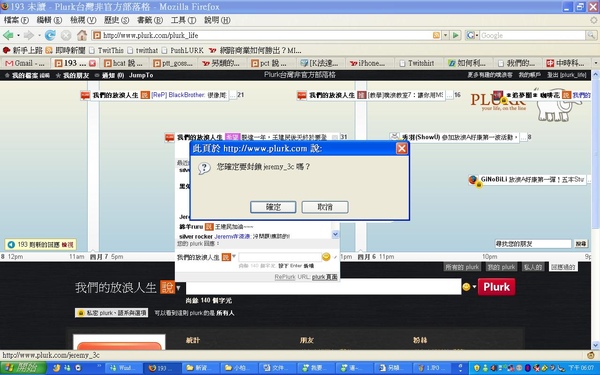Click Firefox icon of GiNoBiLi plurk
This screenshot has width=600, height=375.
[473, 179]
